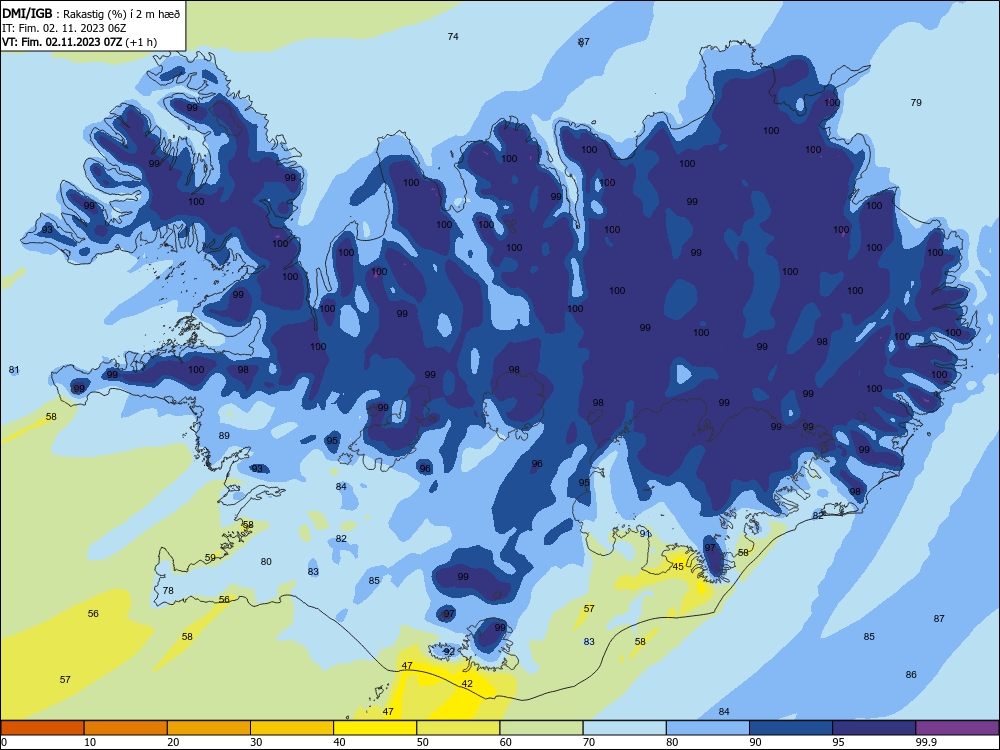1000x750 pixels.
Task: Click the pale blue 70–80 legend swatch
Action: pyautogui.click(x=624, y=728)
